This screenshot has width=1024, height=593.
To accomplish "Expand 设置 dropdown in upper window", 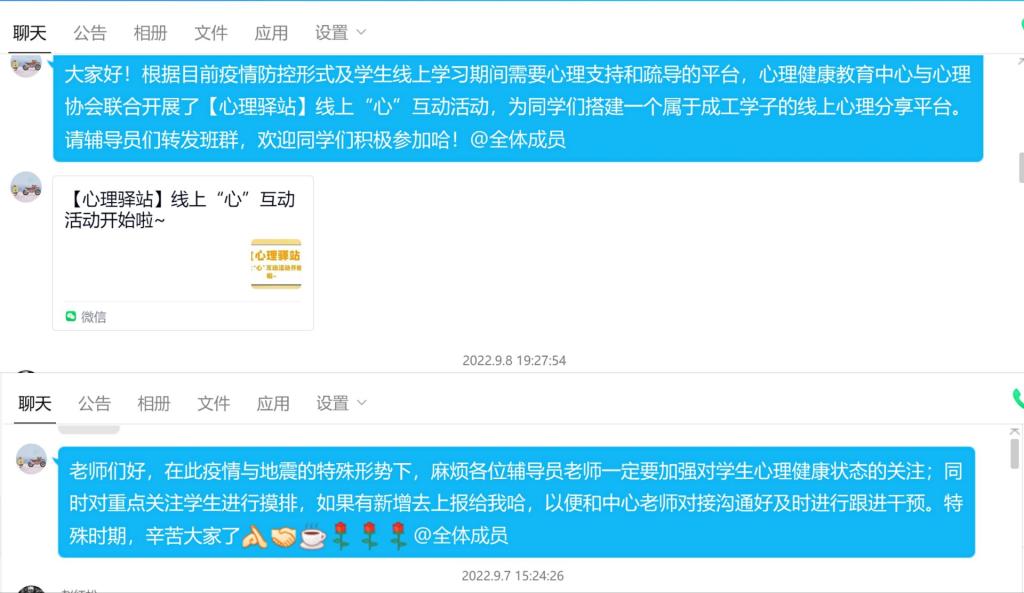I will 340,33.
